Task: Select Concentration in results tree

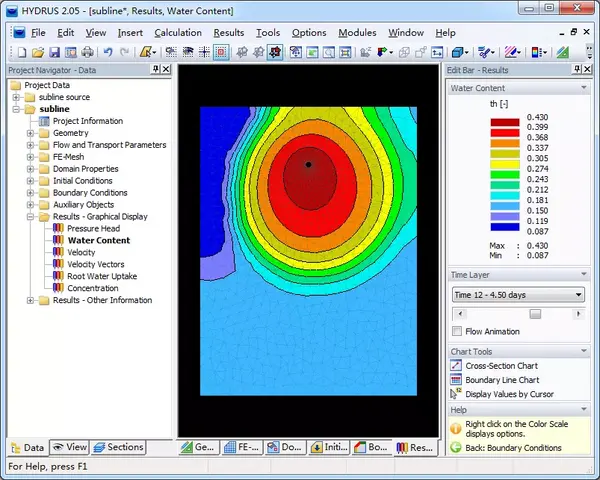Action: 93,288
